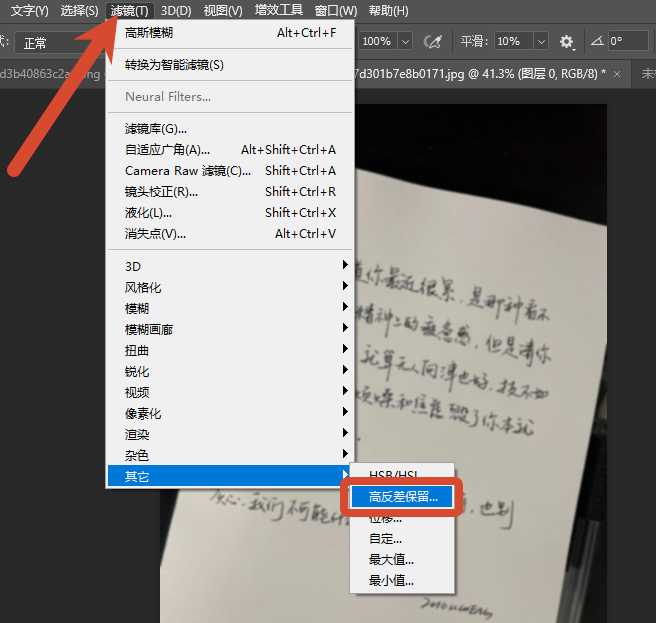656x623 pixels.
Task: Expand the 模糊画廊 submenu
Action: pos(230,329)
